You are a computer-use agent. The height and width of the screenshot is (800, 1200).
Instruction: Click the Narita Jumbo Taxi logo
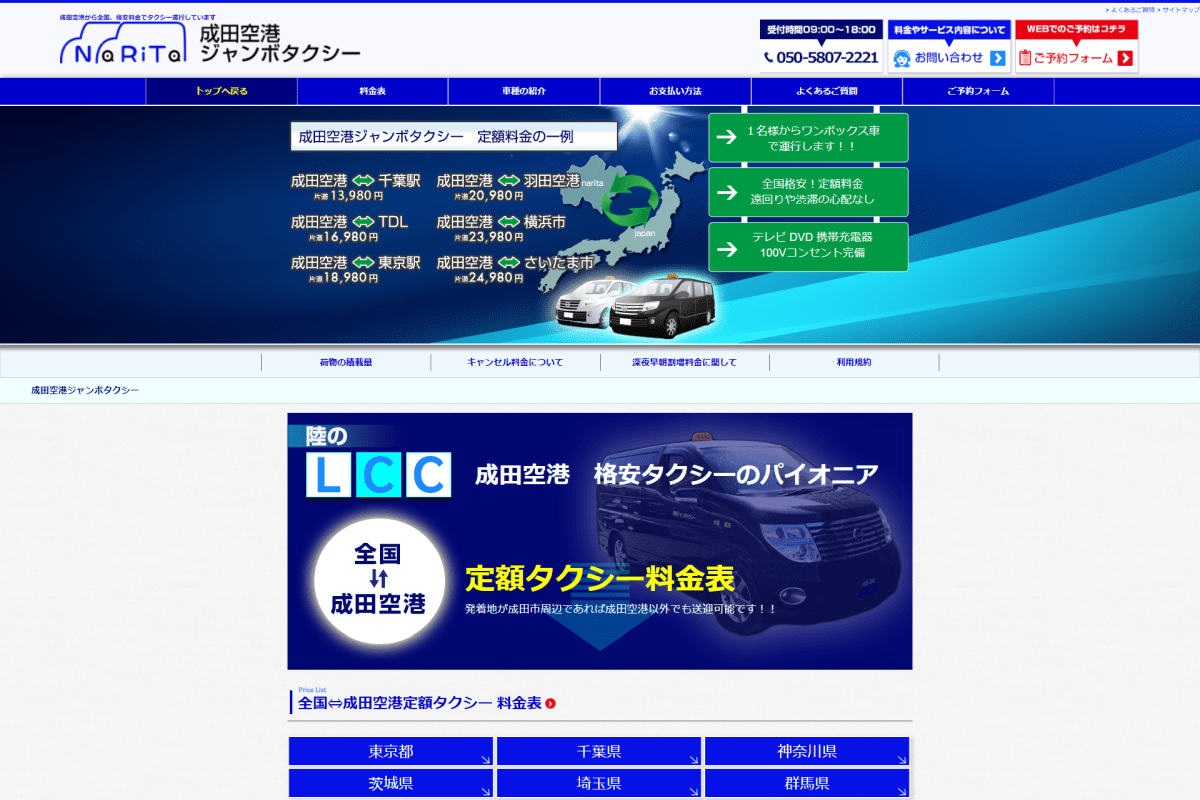[x=210, y=43]
